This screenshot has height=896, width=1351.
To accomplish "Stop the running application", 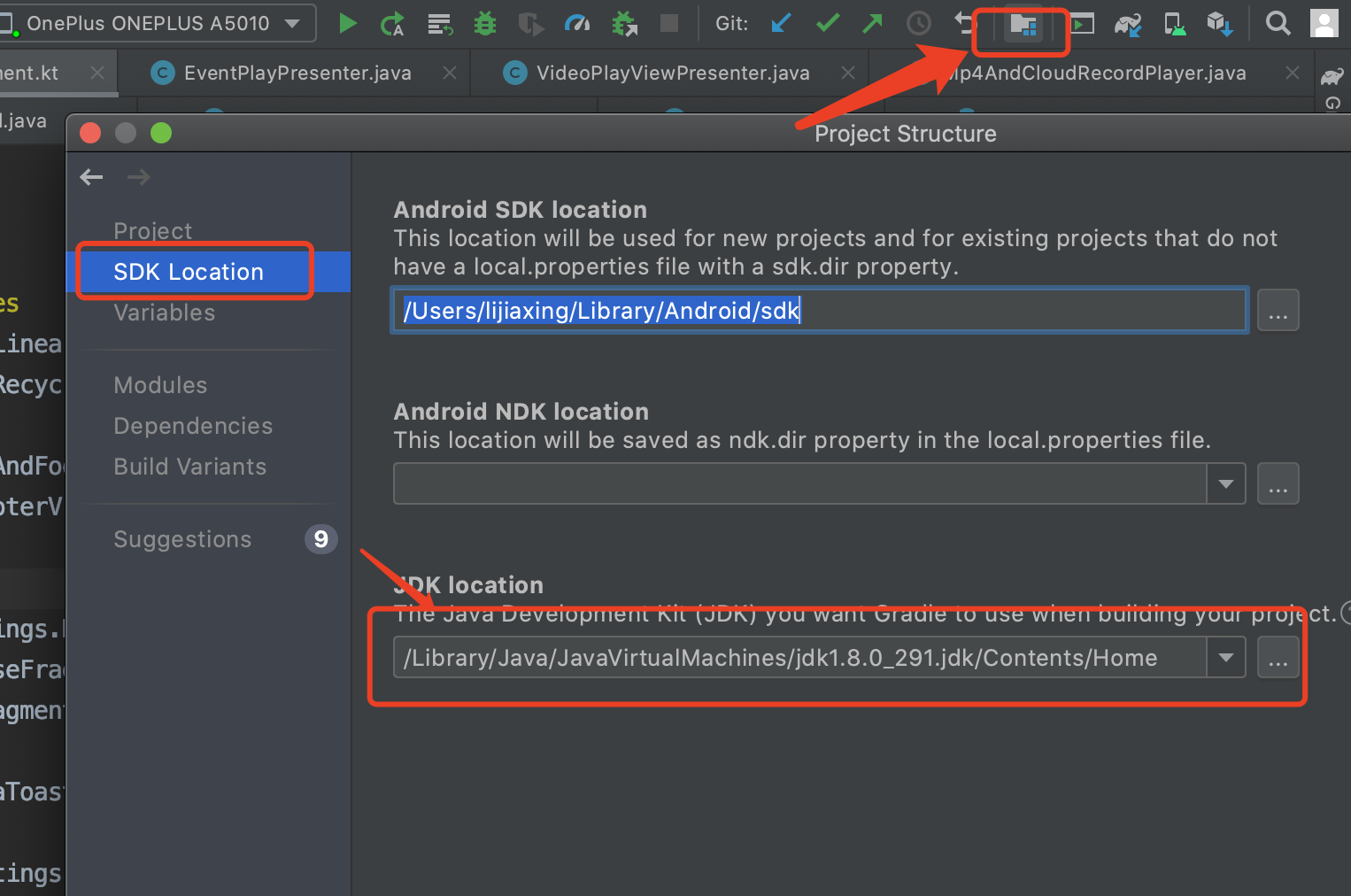I will (x=669, y=23).
